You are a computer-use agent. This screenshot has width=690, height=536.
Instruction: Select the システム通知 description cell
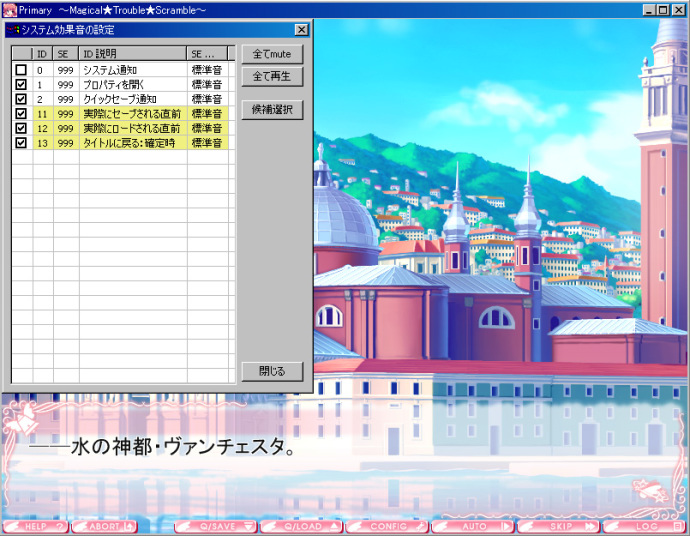tap(133, 70)
